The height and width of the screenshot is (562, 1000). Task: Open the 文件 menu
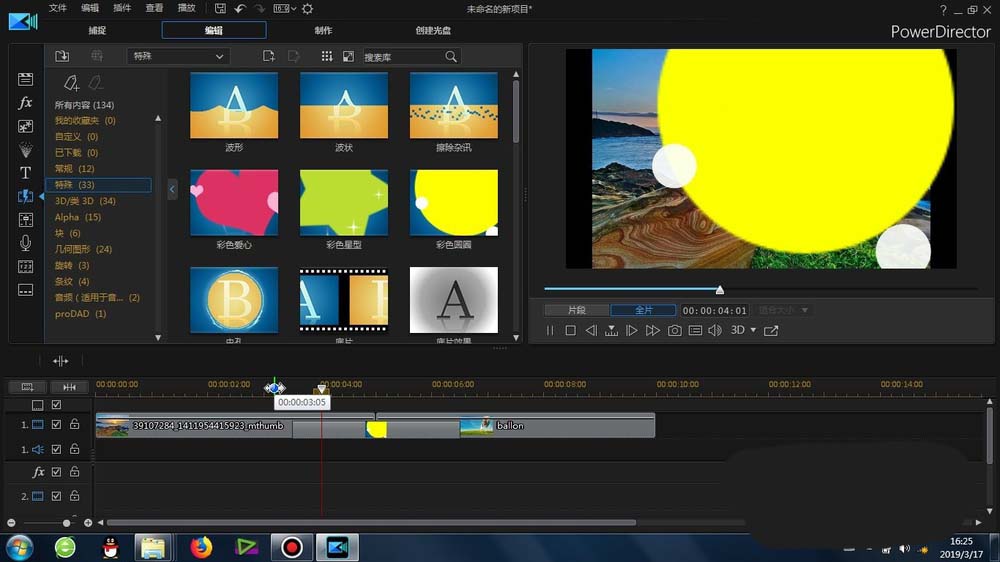[x=58, y=8]
